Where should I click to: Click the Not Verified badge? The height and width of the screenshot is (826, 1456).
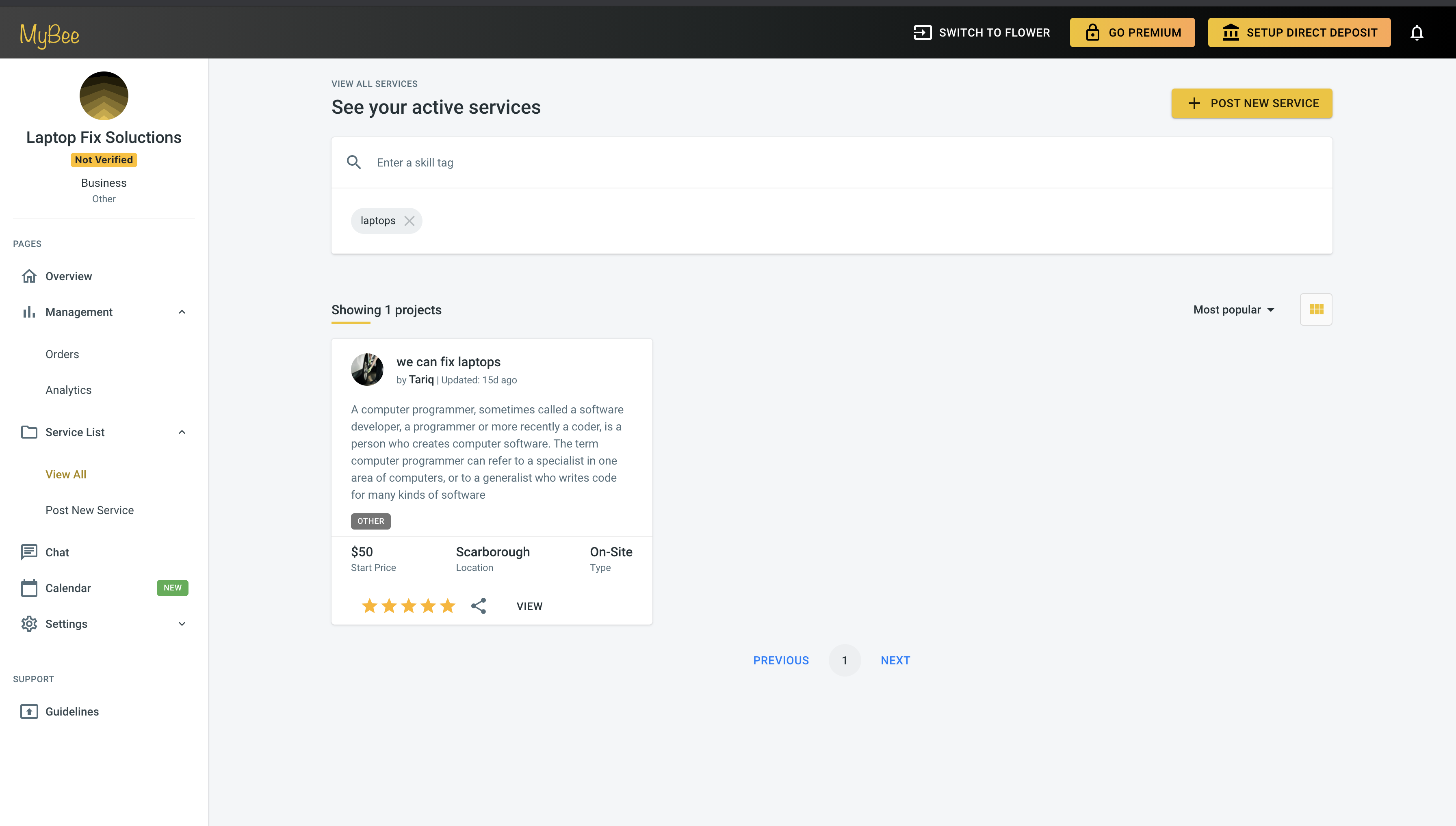coord(103,160)
